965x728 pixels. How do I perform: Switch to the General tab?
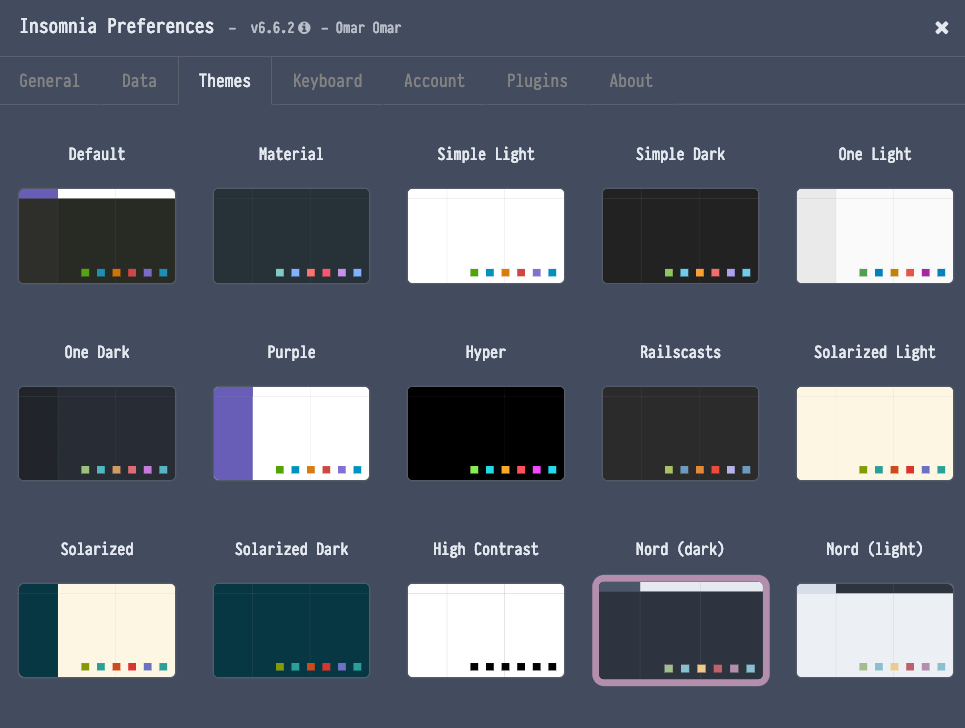pos(49,81)
